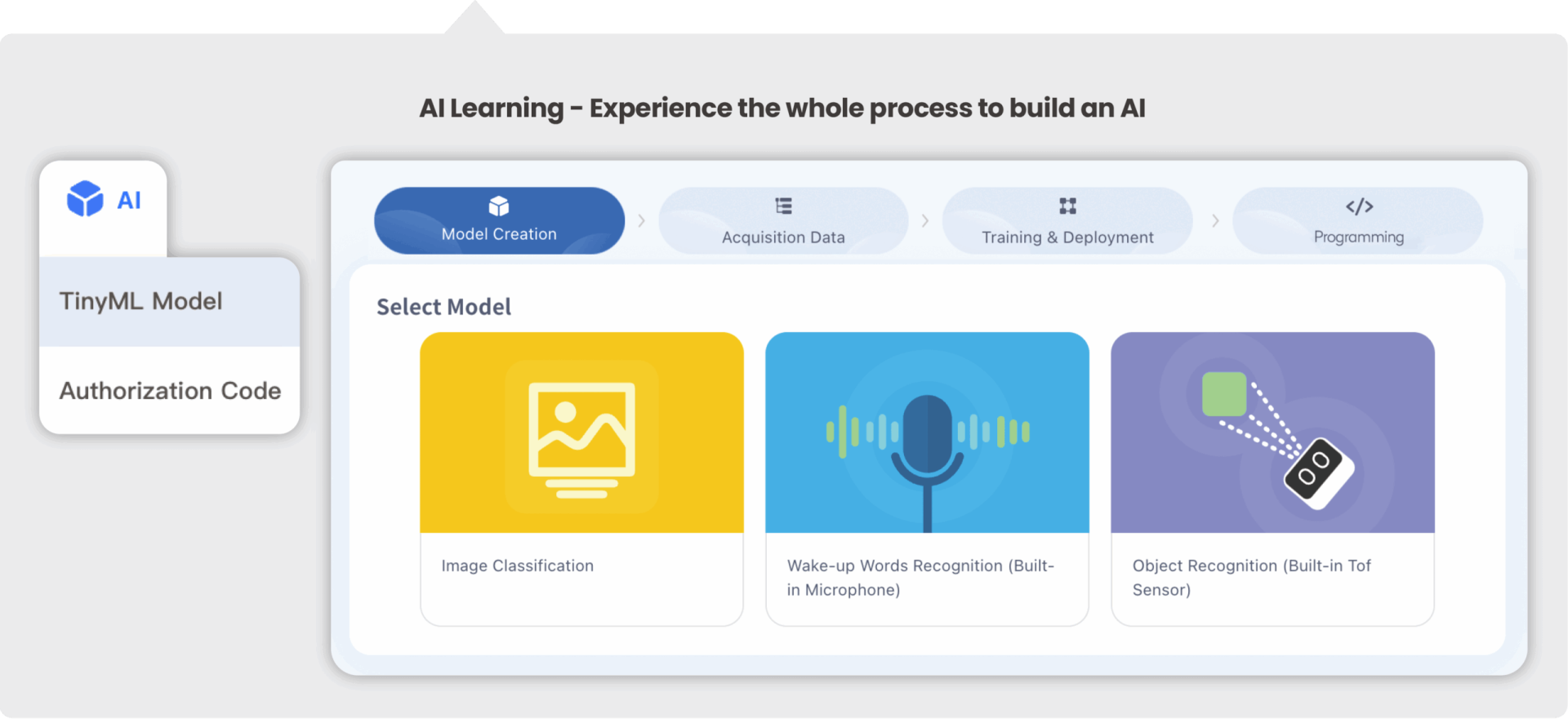The height and width of the screenshot is (719, 1568).
Task: Click the green square object on the purple card
Action: (1223, 394)
